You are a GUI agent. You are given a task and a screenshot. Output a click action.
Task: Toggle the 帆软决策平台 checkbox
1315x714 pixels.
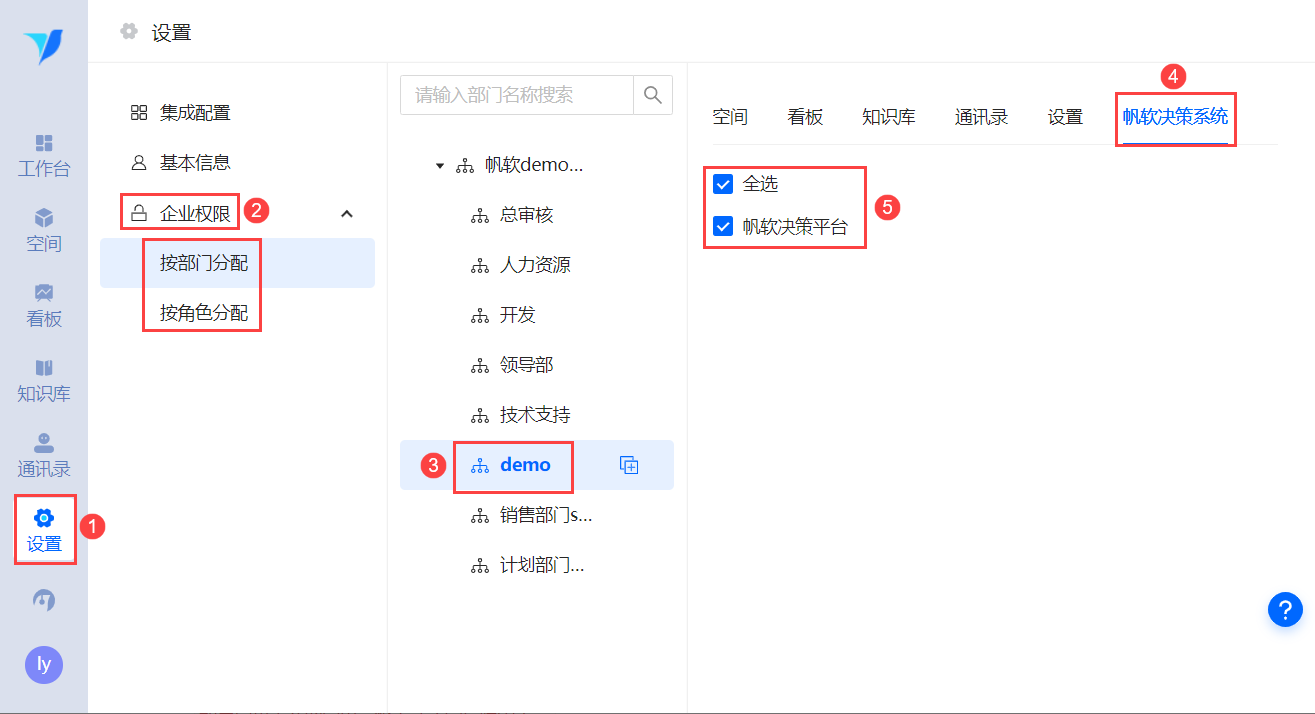723,227
